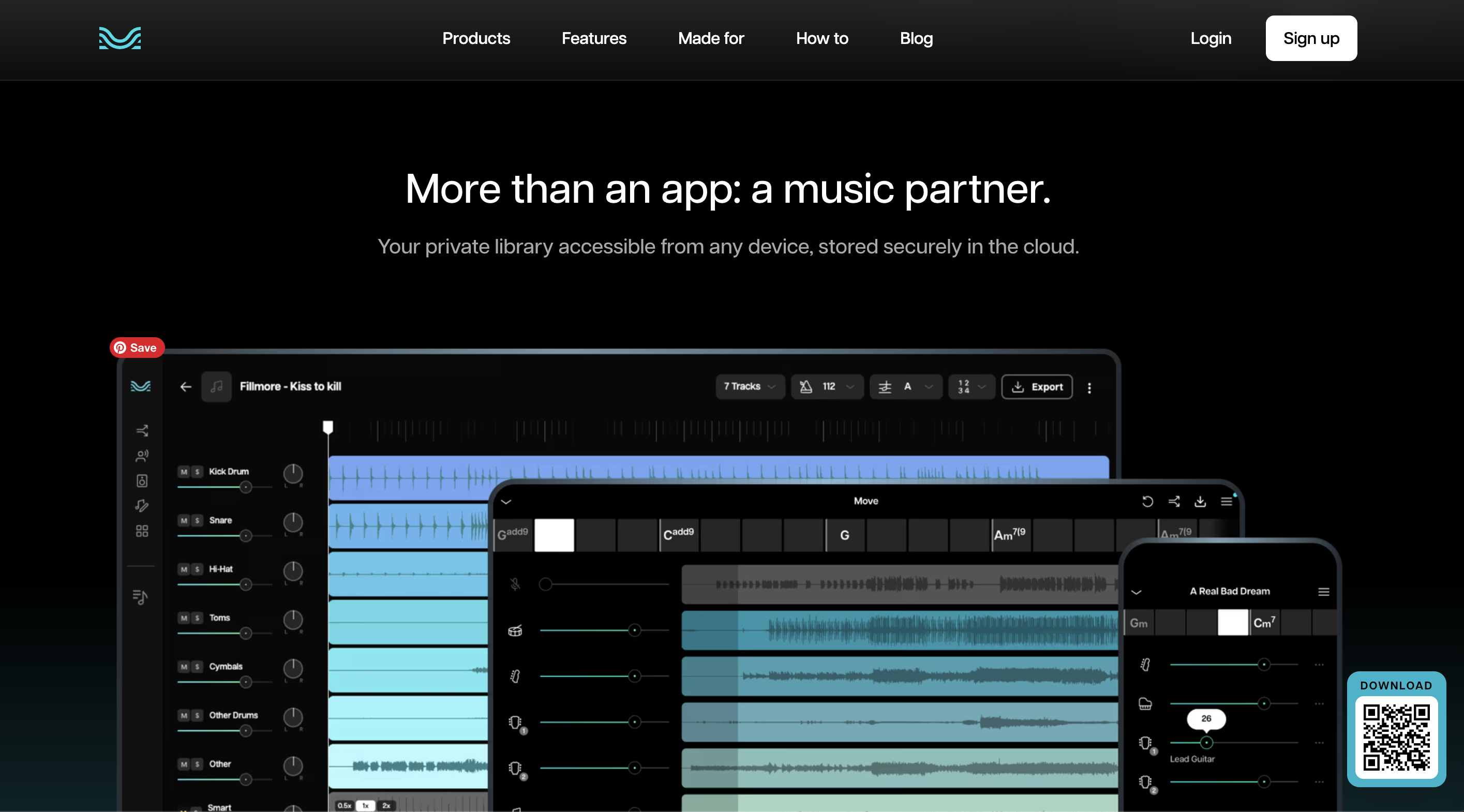Click the Moises wave logo in header
The height and width of the screenshot is (812, 1464).
(x=120, y=38)
